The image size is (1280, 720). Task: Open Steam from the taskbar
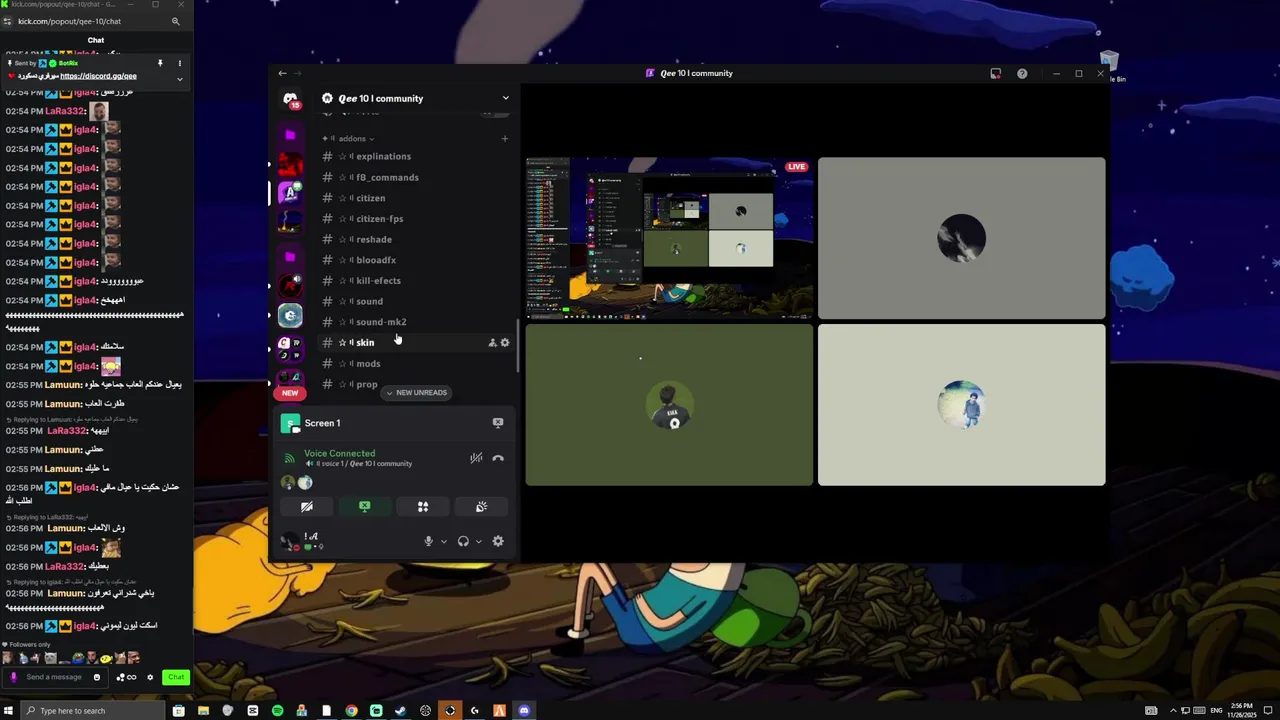pos(401,711)
